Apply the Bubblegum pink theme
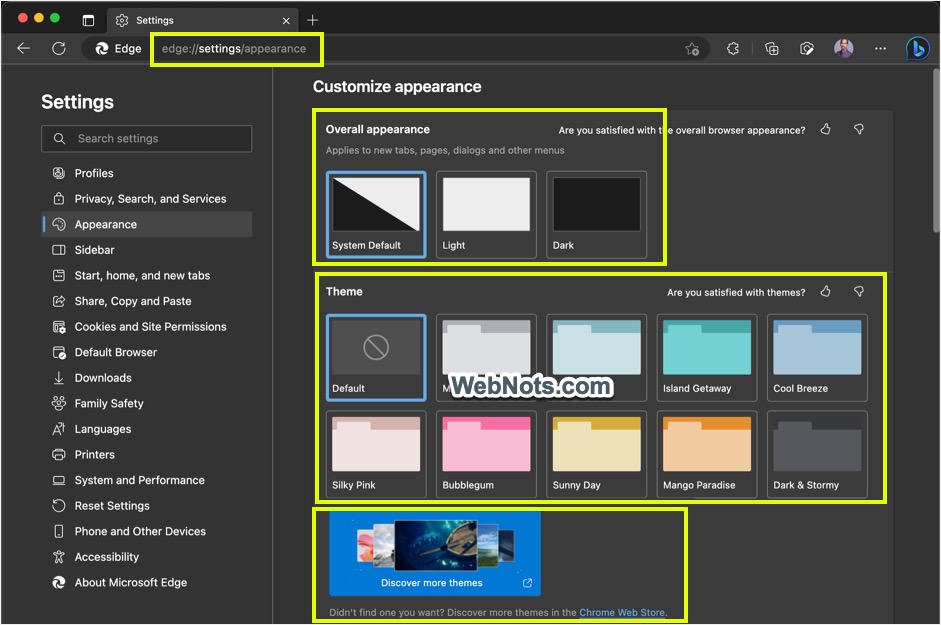This screenshot has height=625, width=941. point(486,454)
